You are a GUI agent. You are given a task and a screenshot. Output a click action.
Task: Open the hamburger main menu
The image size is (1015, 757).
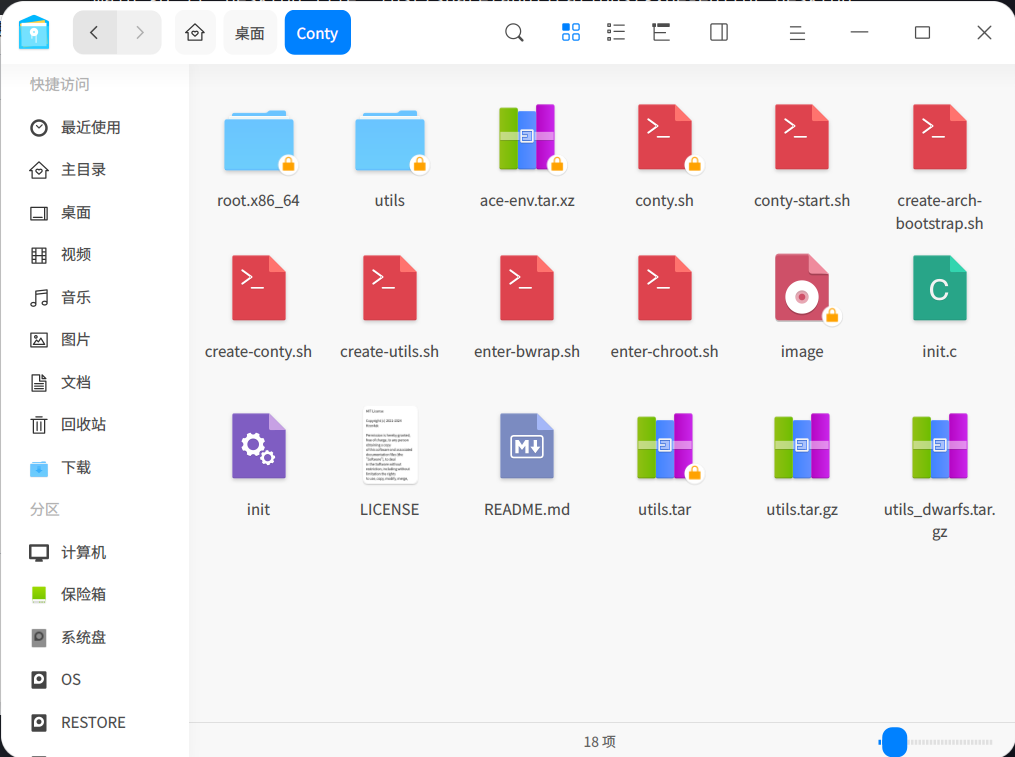(x=797, y=32)
